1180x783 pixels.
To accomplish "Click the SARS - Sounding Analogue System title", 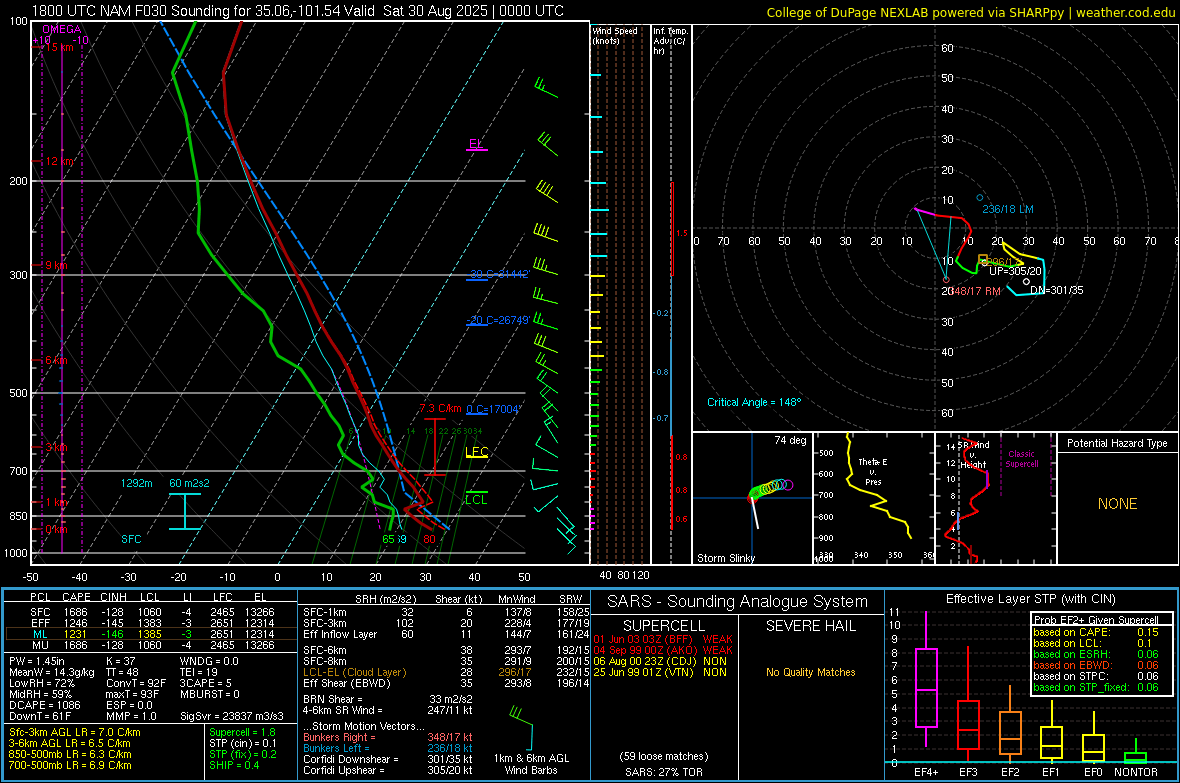I will tap(738, 602).
